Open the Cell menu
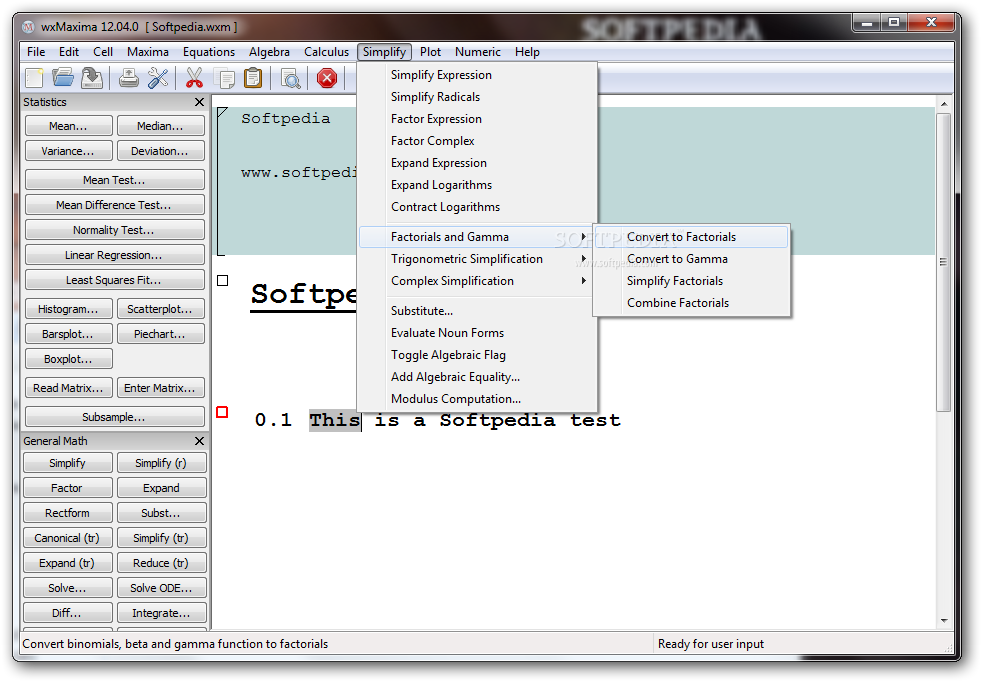982x682 pixels. (x=103, y=52)
